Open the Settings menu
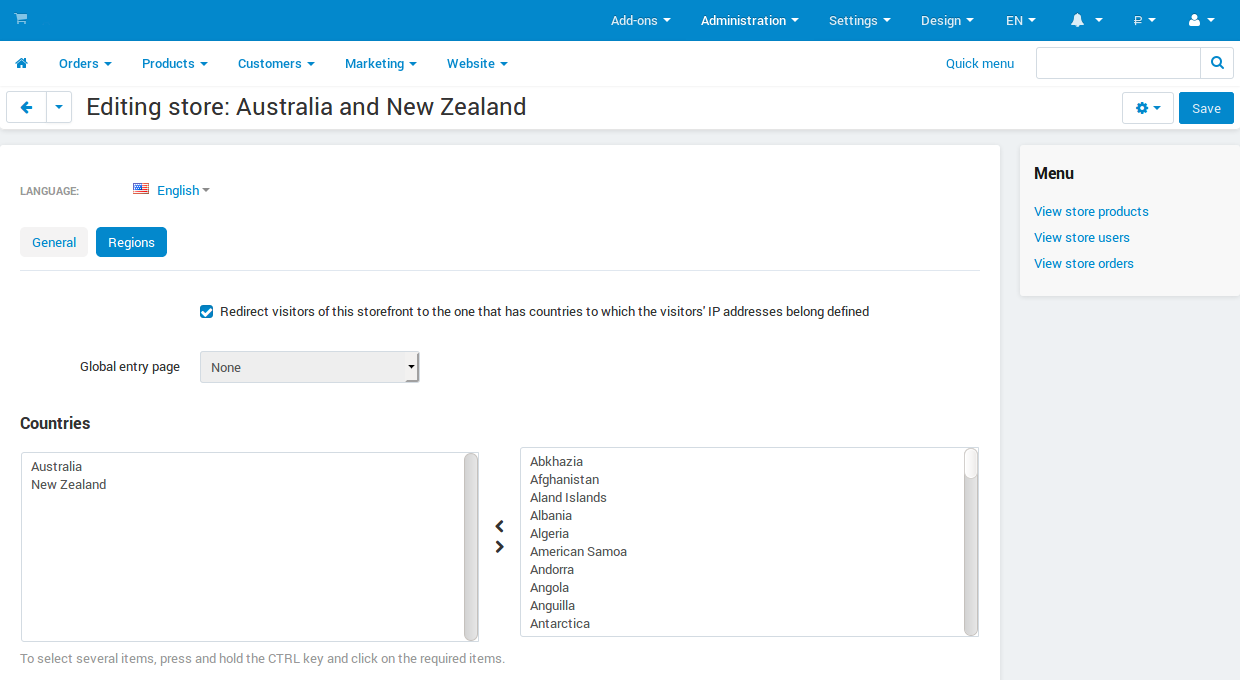 860,20
